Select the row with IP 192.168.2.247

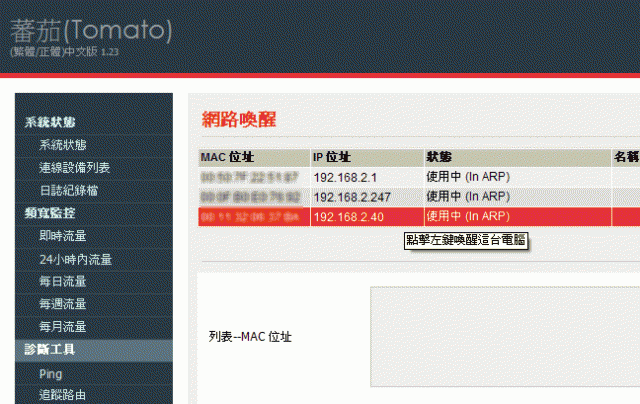coord(419,197)
